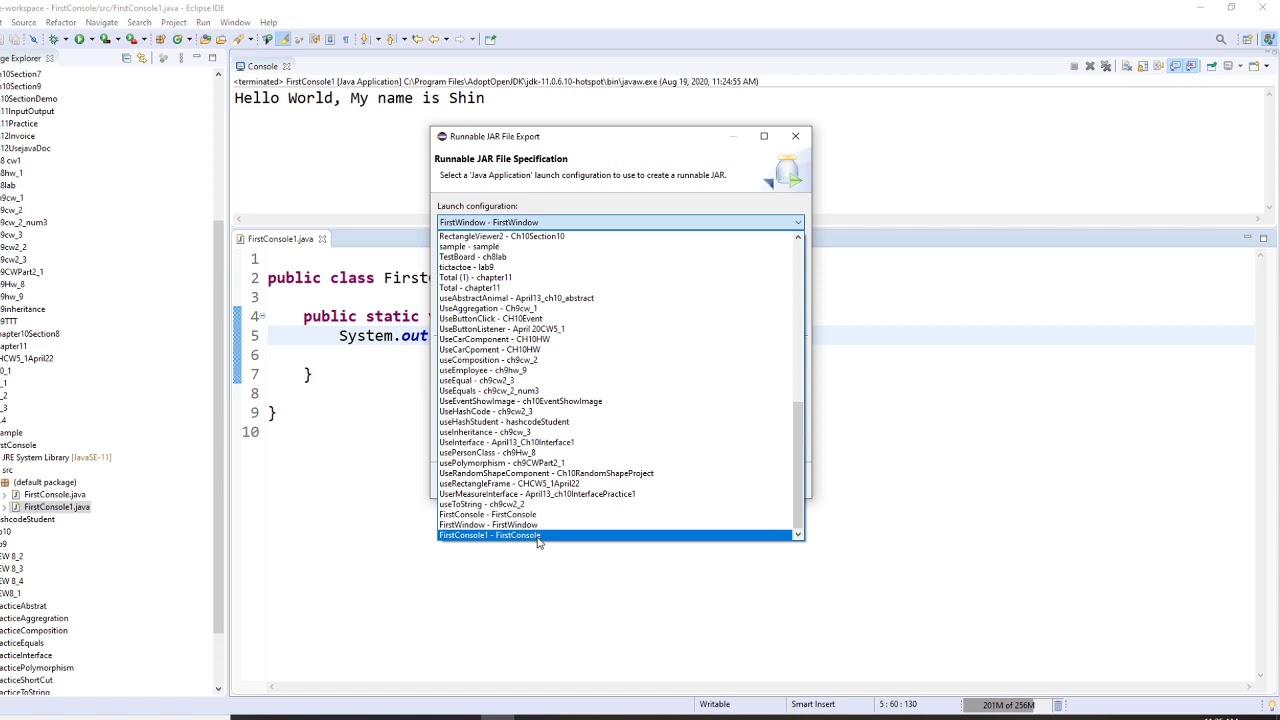Click the heap status memory bar
The width and height of the screenshot is (1280, 720).
(x=1006, y=705)
